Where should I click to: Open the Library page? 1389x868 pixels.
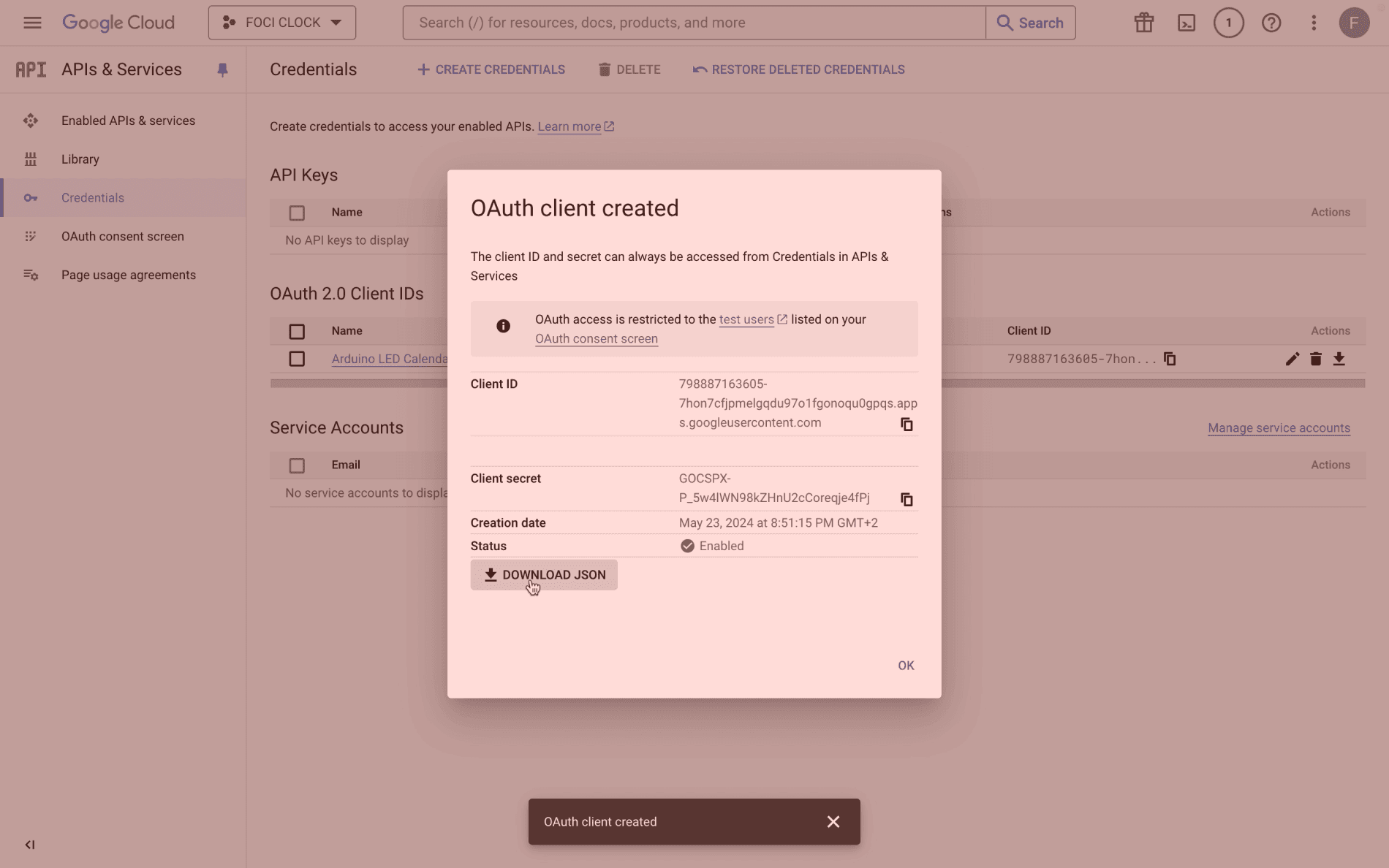point(123,159)
